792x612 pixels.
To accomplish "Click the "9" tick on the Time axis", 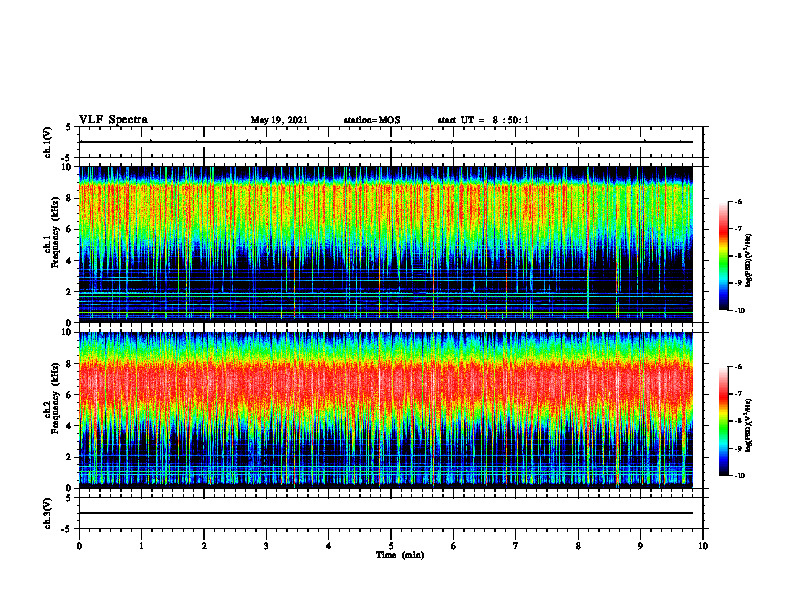I will (640, 546).
